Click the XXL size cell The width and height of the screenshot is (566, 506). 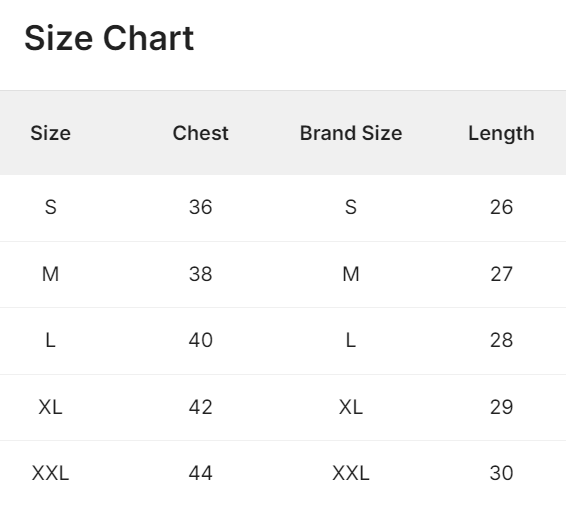pos(51,473)
